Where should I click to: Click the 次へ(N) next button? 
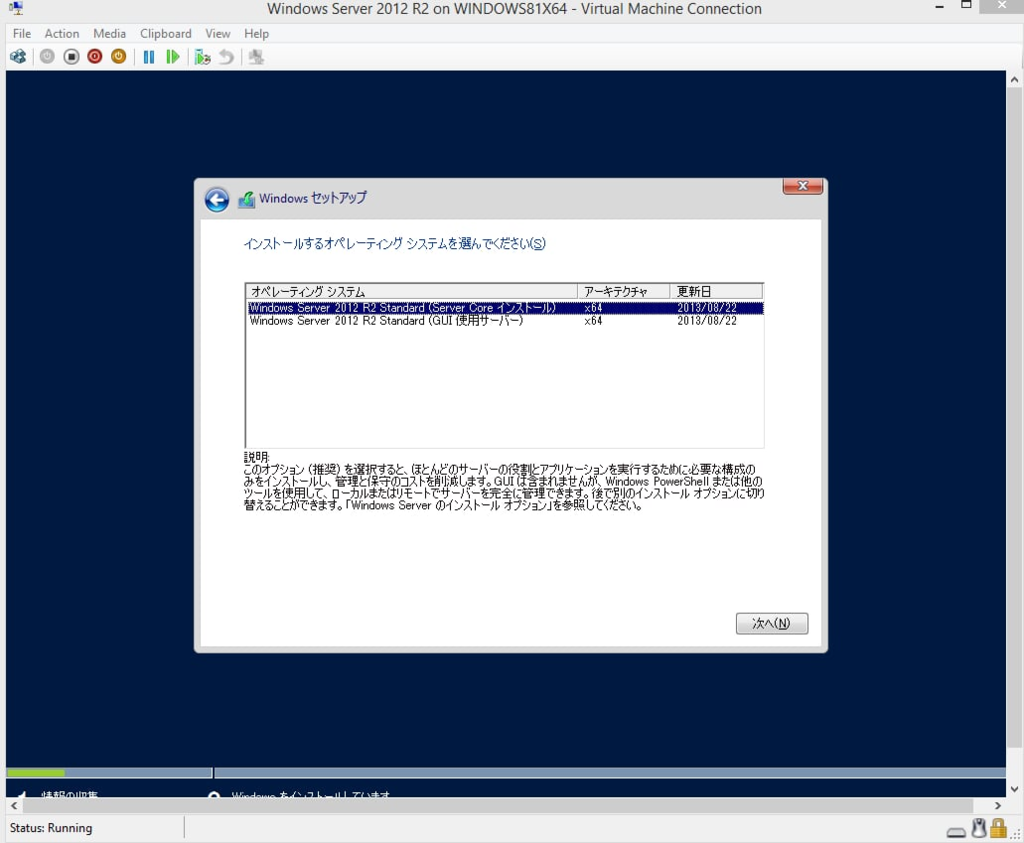click(x=771, y=624)
